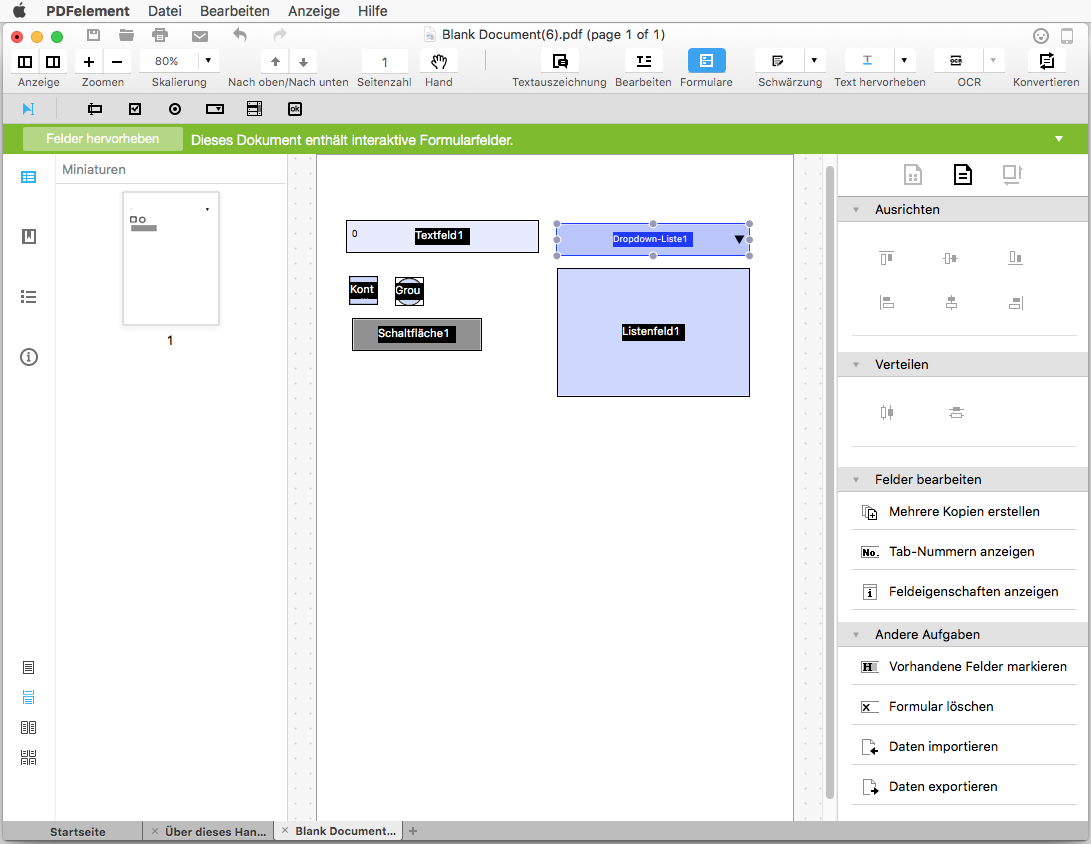Click Mehrere Kopien erstellen
Screen dimensions: 1091x844
[964, 512]
